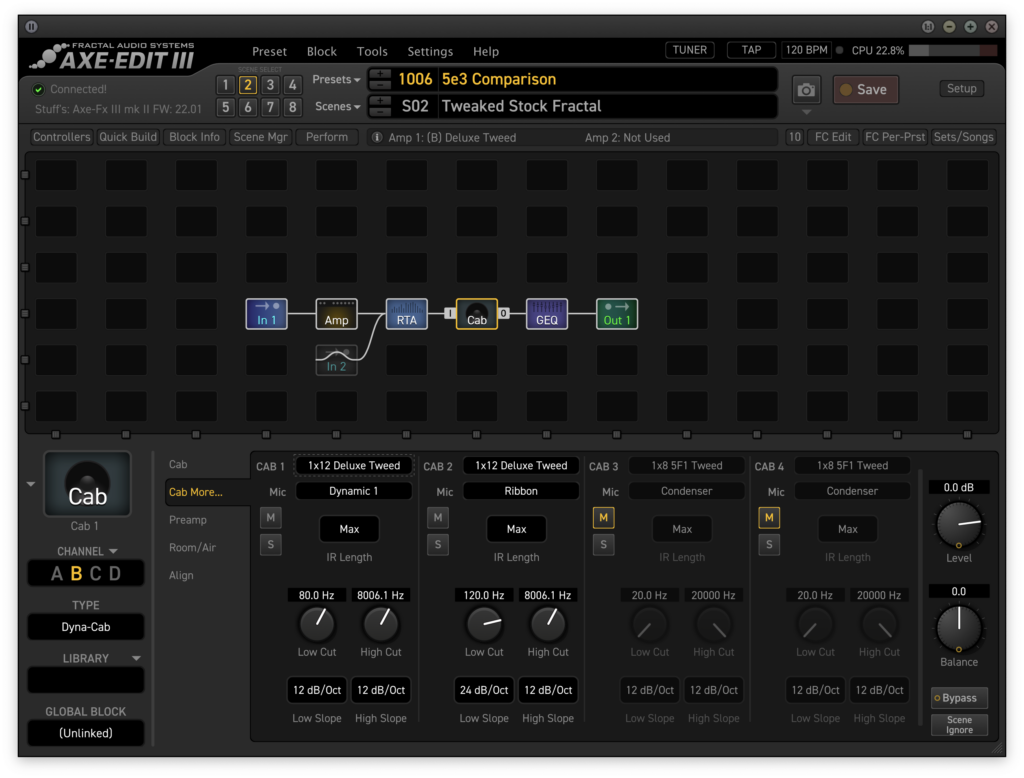
Task: Open CAB 1 IR Length Max dropdown
Action: click(349, 529)
